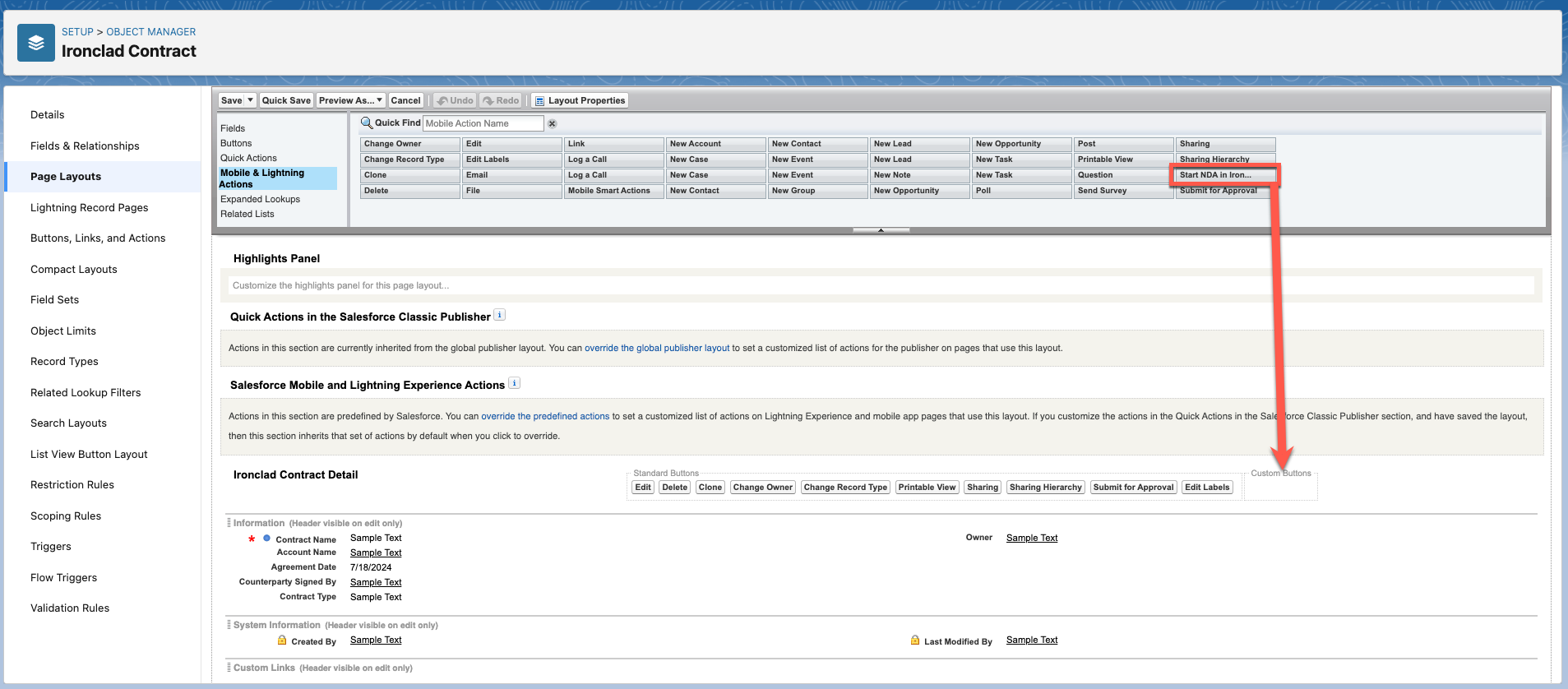Screen dimensions: 1568x689
Task: Click the Object Manager layers icon
Action: click(36, 43)
